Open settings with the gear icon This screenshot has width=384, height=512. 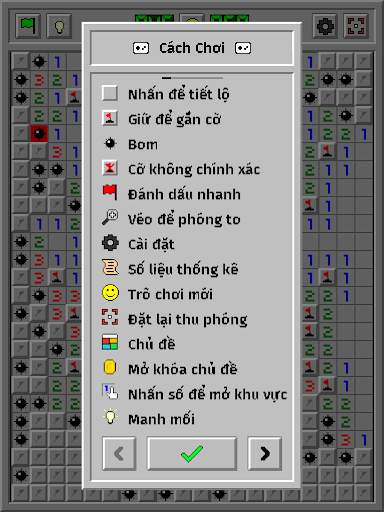point(325,25)
